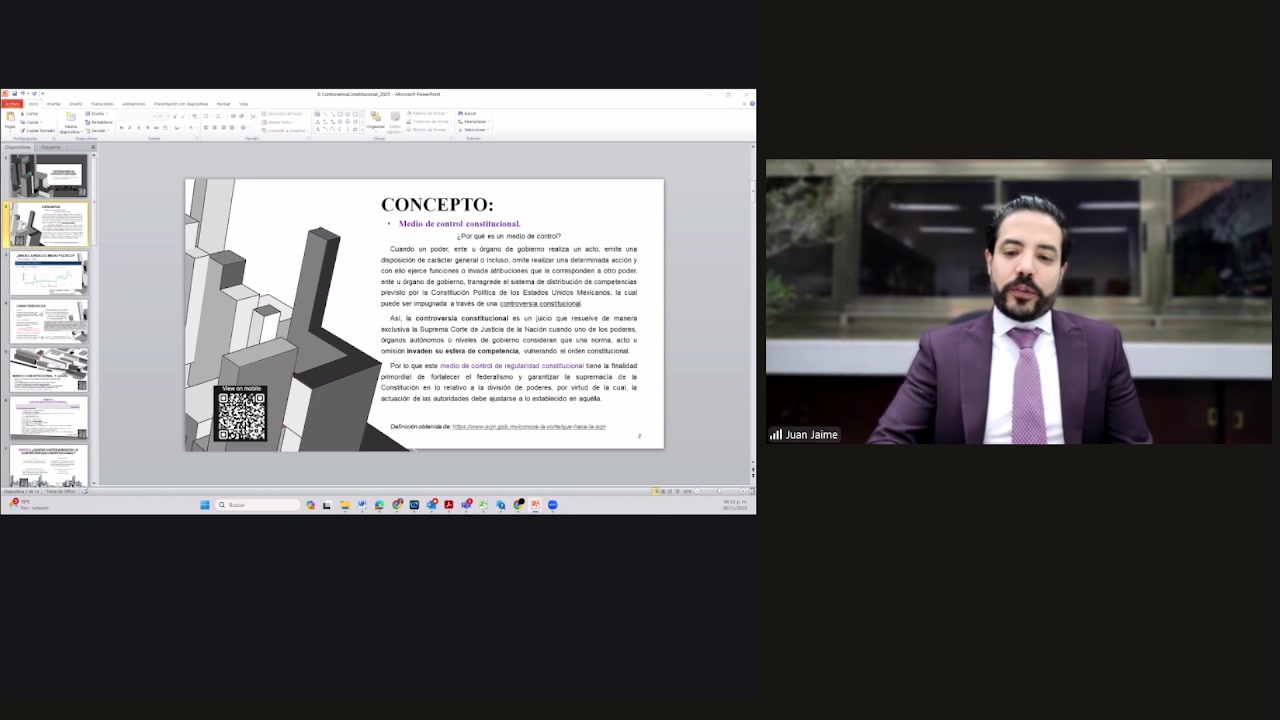Open the Sección dropdown

(97, 130)
